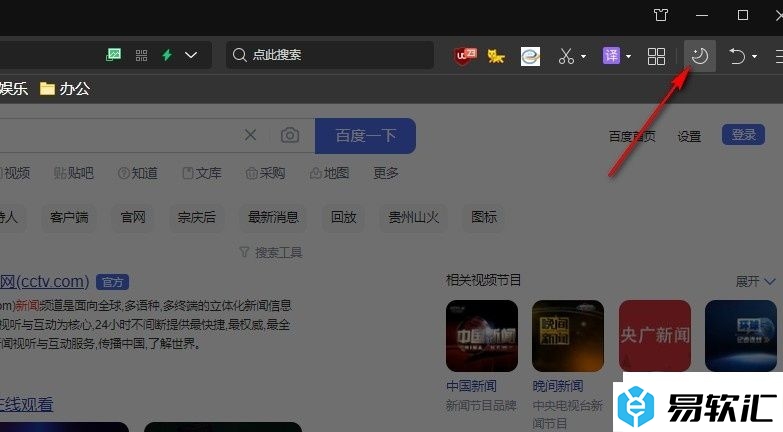Open the 搜索工具 filter

(271, 253)
